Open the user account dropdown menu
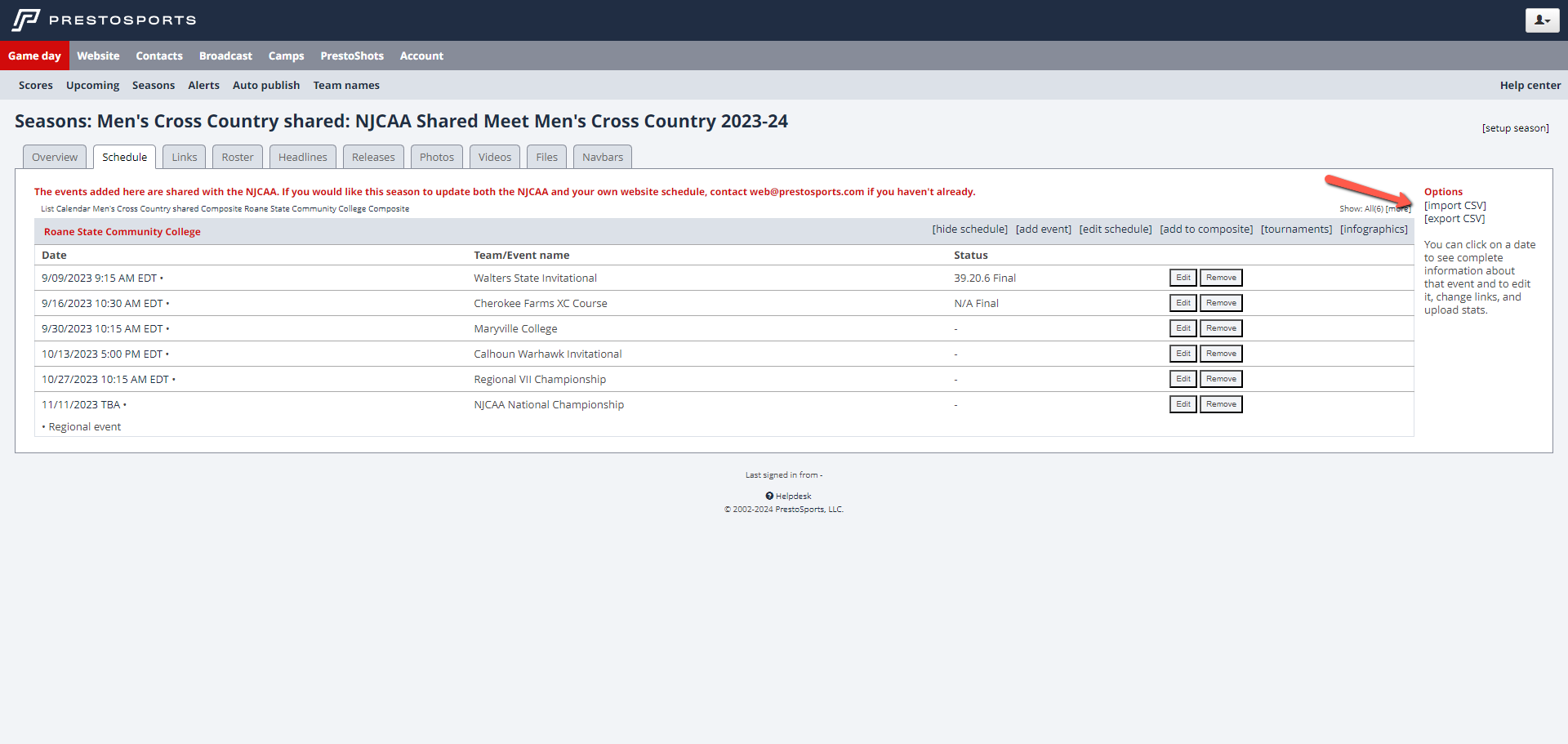Screen dimensions: 1568x744 click(1541, 20)
